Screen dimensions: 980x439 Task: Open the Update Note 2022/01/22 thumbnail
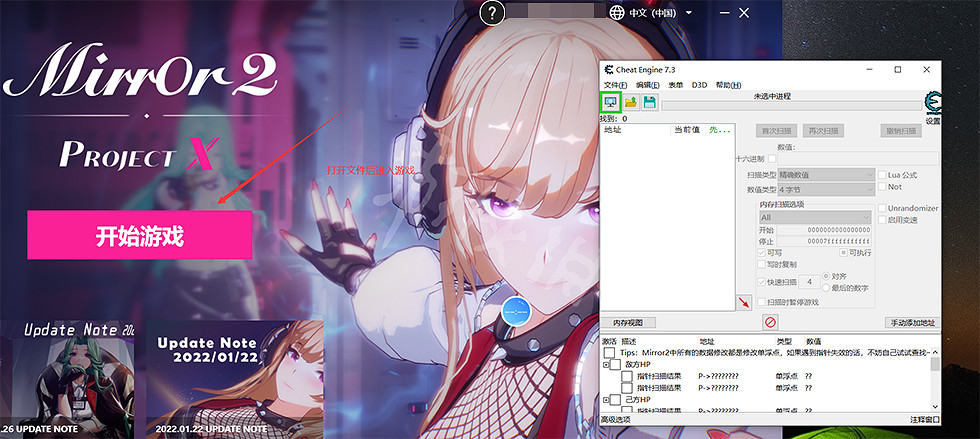pyautogui.click(x=234, y=380)
